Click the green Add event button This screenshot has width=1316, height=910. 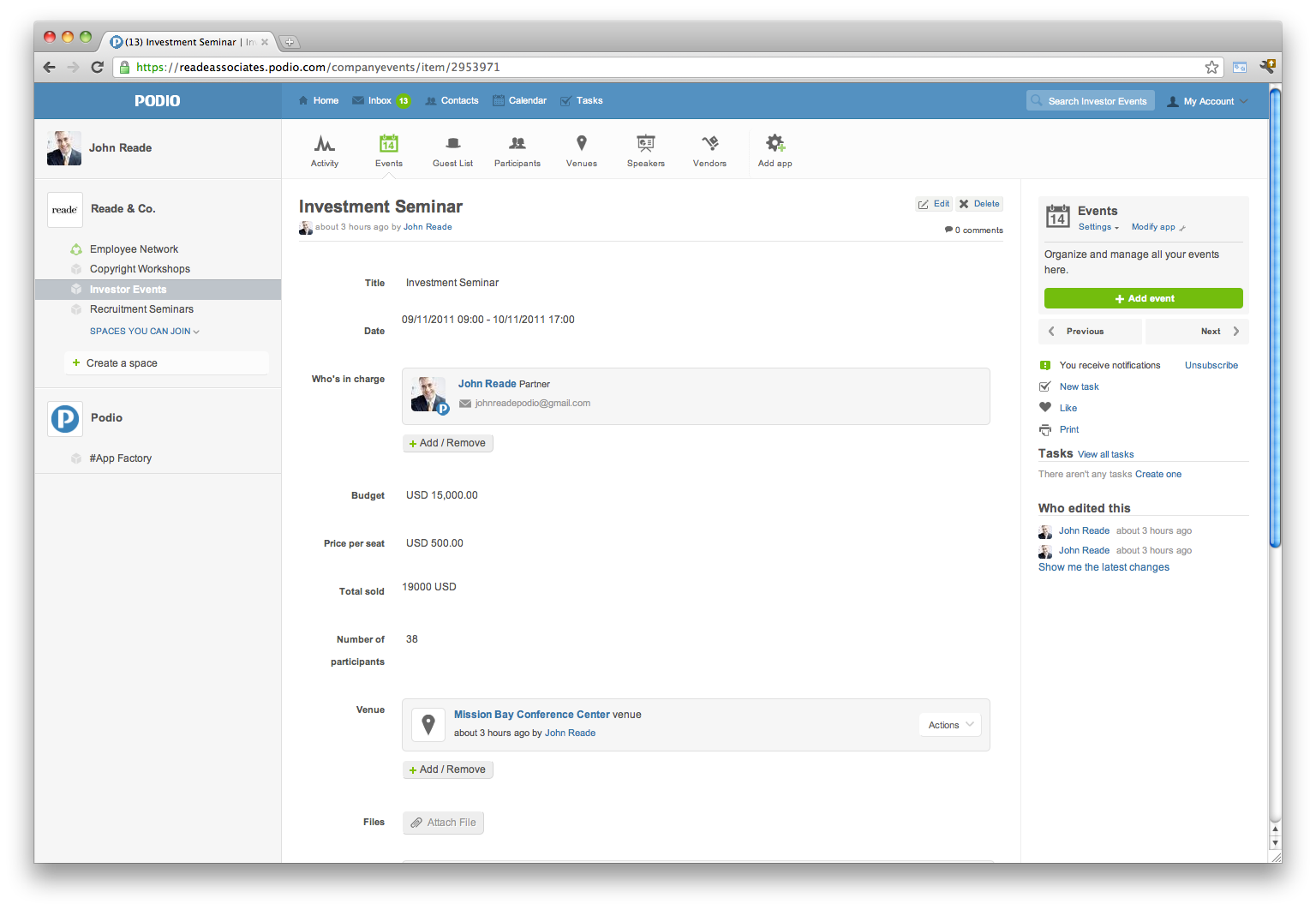[x=1143, y=298]
